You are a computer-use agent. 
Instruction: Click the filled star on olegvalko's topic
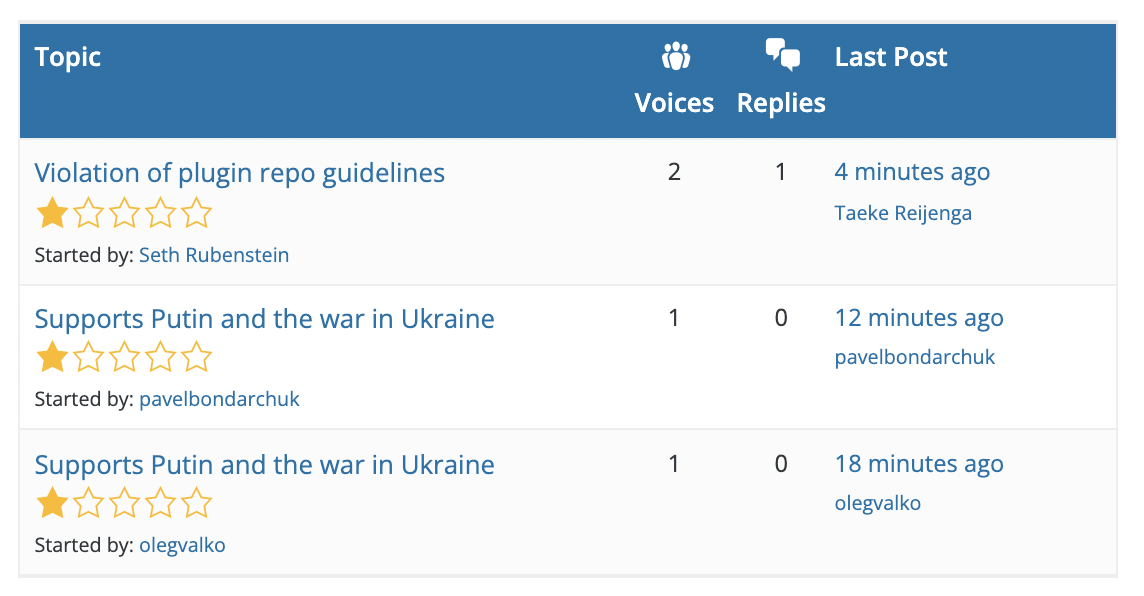click(x=51, y=503)
